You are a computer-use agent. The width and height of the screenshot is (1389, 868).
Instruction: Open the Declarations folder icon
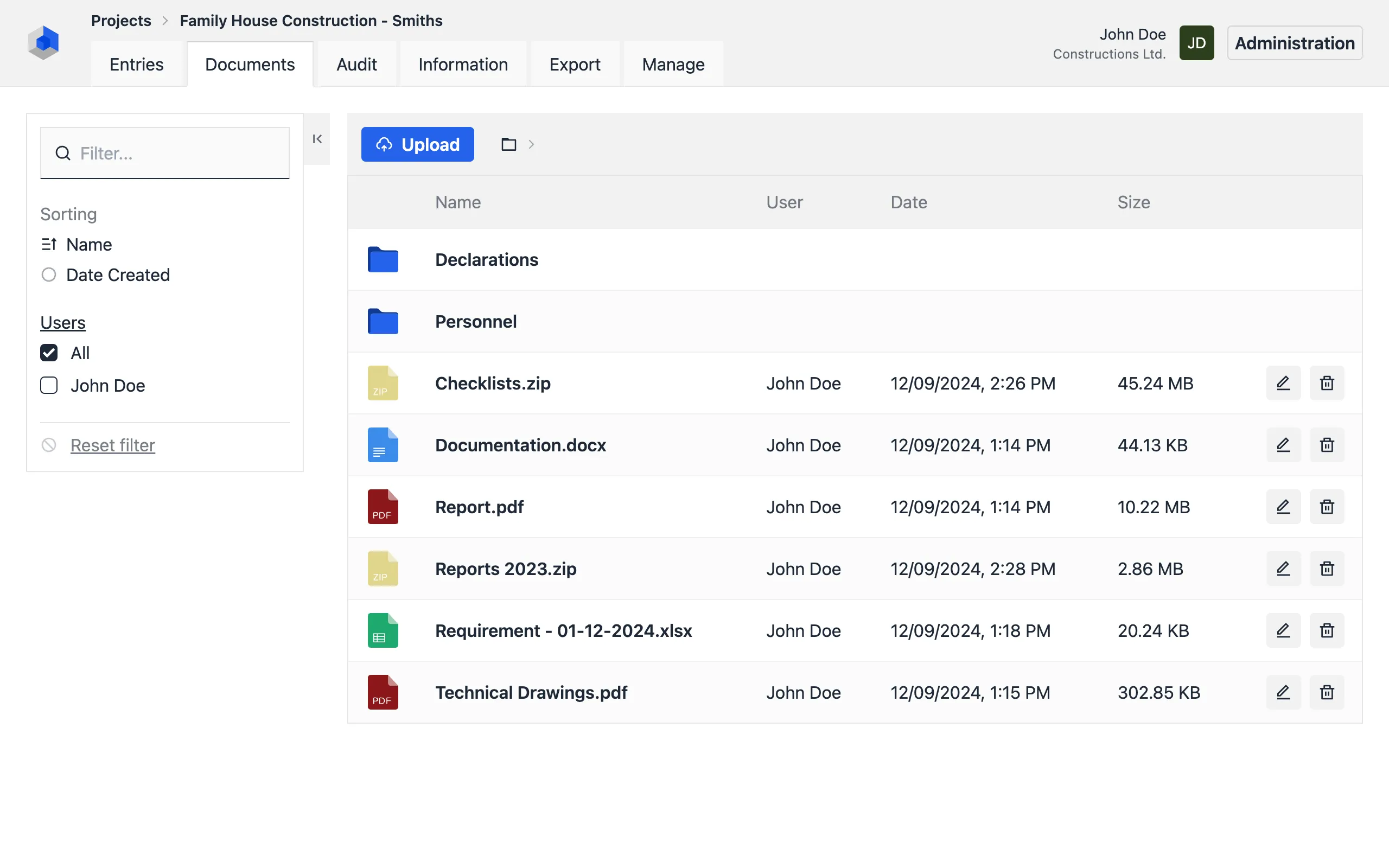383,259
